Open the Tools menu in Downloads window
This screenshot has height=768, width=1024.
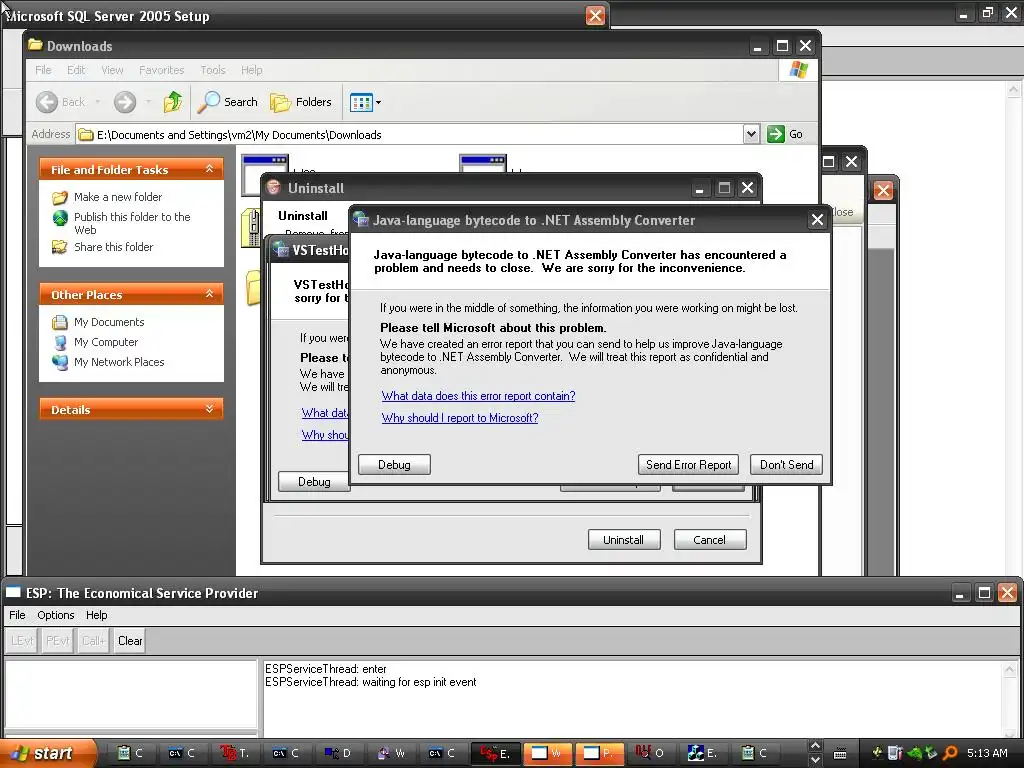tap(212, 70)
